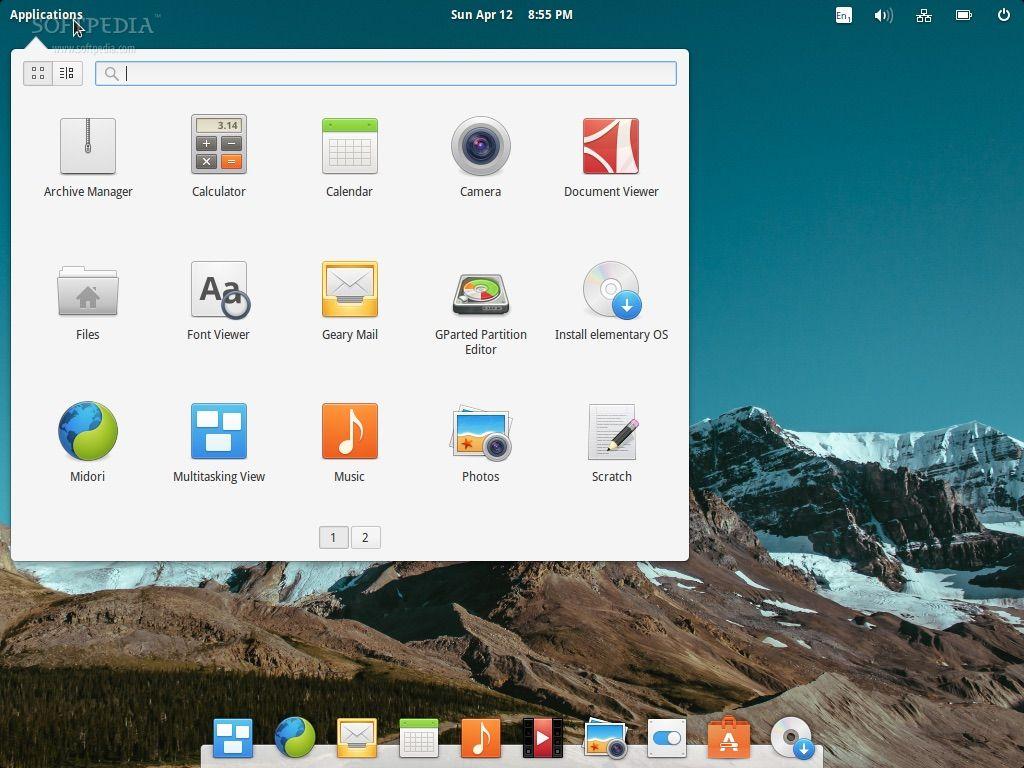The height and width of the screenshot is (768, 1024).
Task: Switch launcher to grid view
Action: coord(38,72)
